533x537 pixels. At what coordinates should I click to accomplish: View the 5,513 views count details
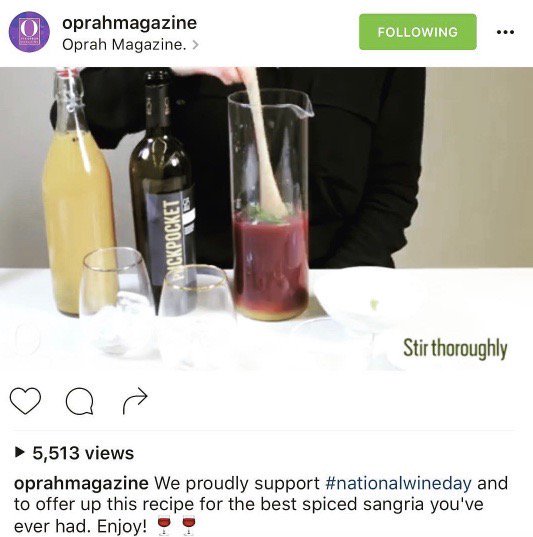tap(83, 453)
